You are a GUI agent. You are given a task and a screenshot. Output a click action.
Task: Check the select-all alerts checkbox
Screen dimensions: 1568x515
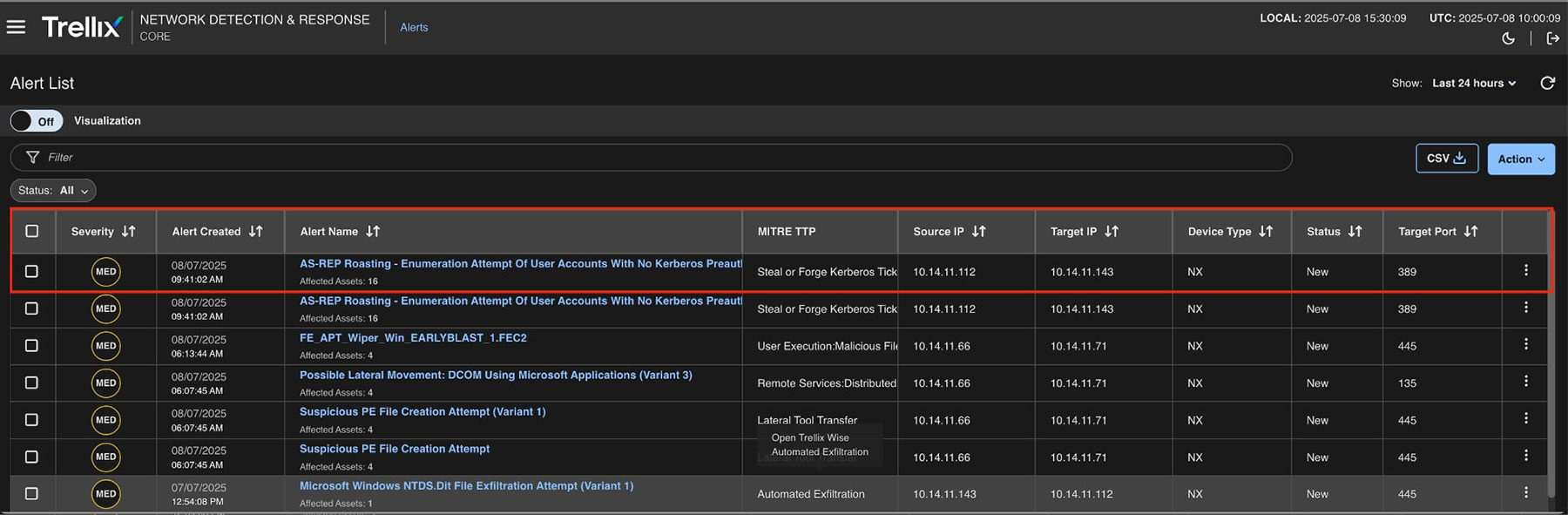tap(32, 231)
